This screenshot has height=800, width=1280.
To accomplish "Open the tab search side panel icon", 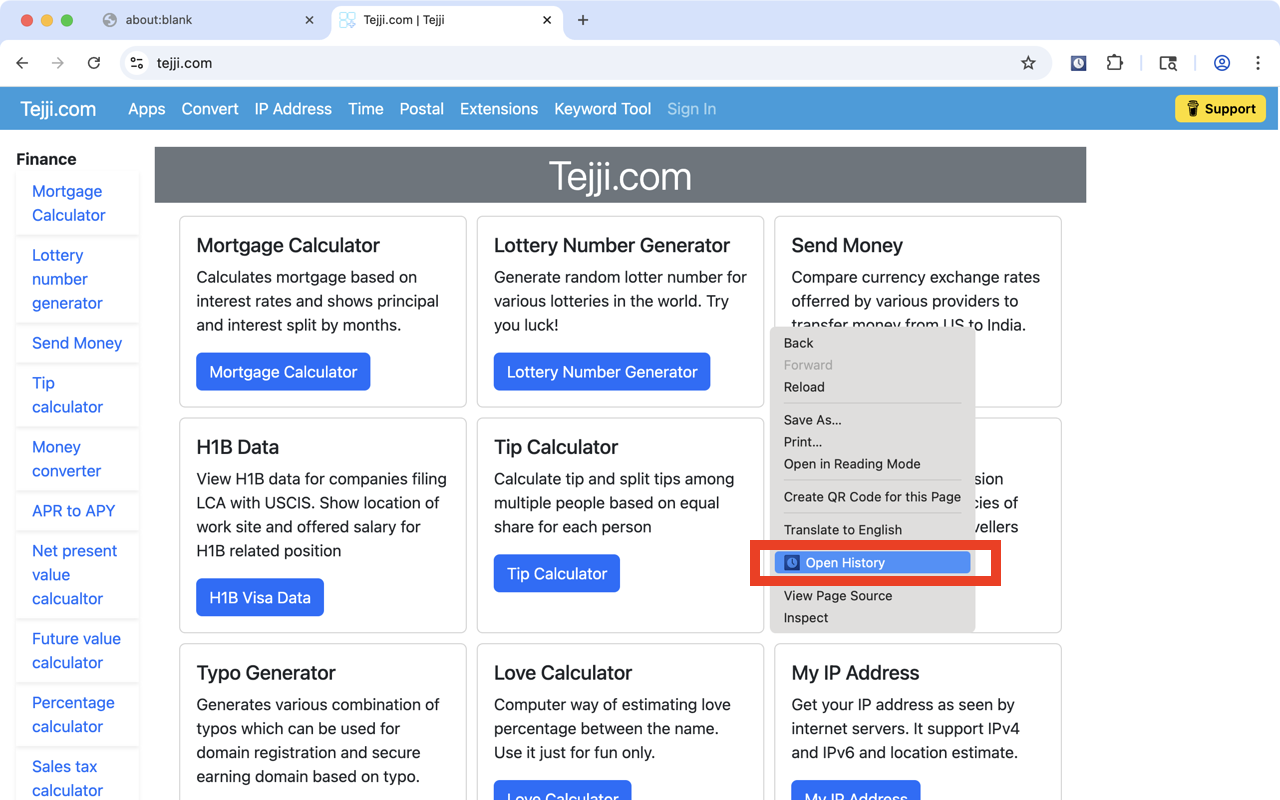I will (x=1168, y=63).
